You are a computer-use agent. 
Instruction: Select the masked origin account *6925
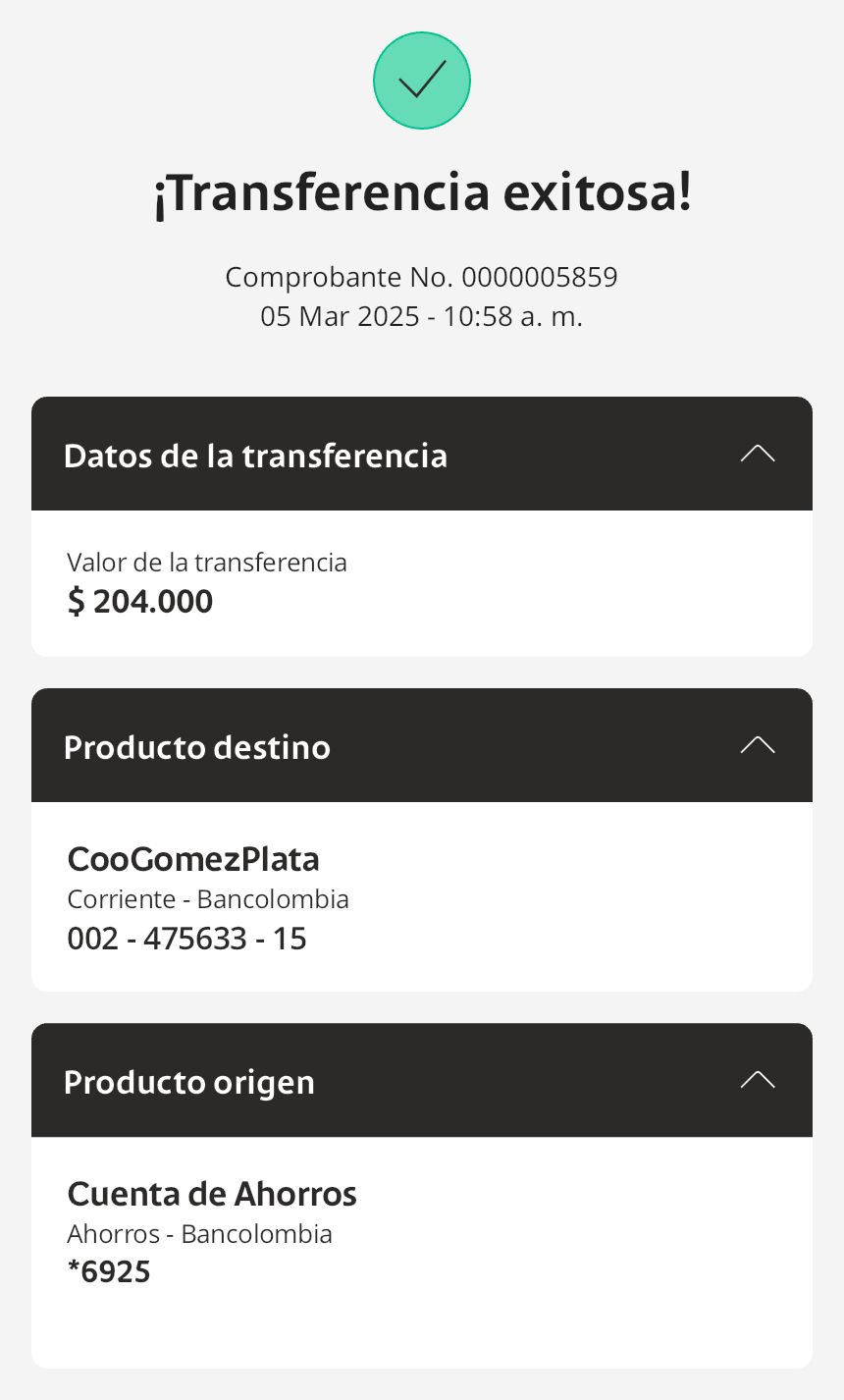tap(109, 1272)
